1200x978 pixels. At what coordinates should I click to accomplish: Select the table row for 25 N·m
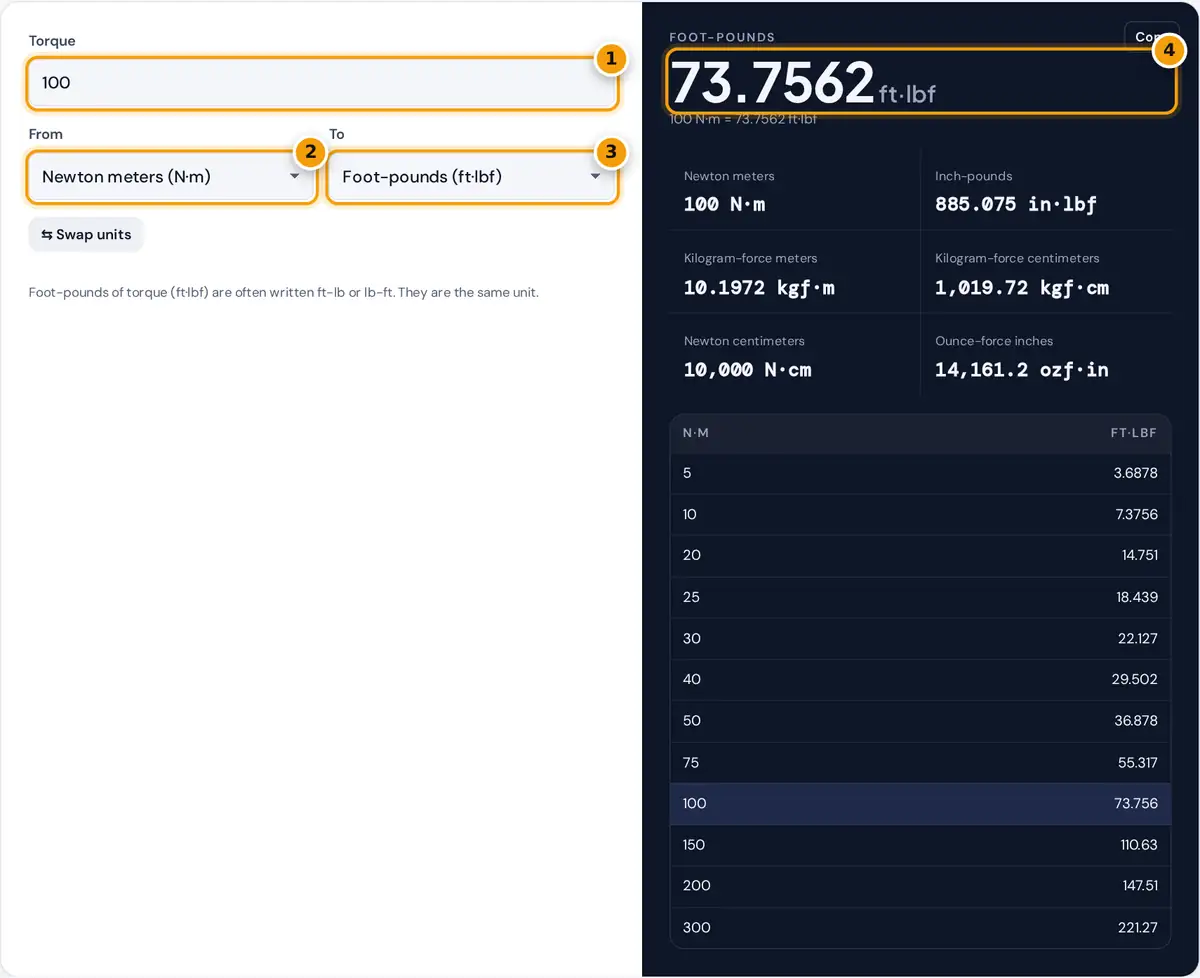(x=920, y=597)
